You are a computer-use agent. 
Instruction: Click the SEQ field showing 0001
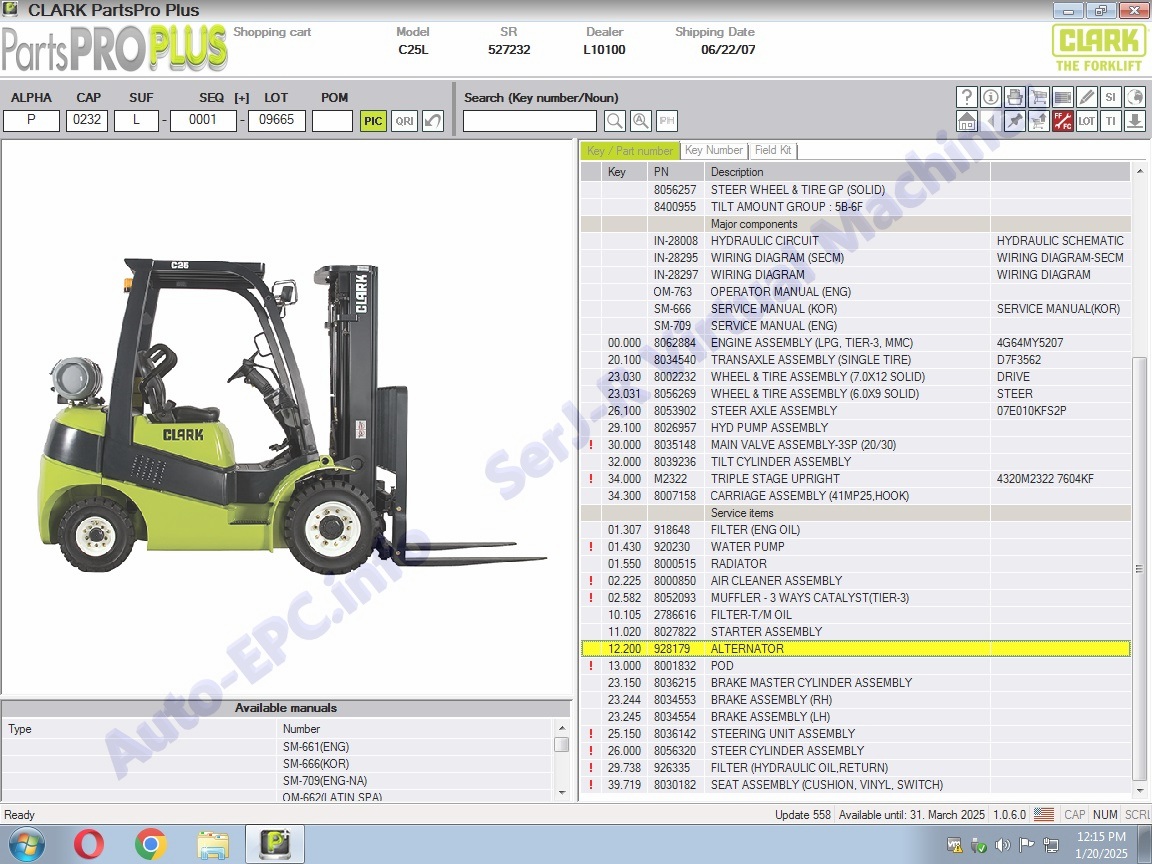coord(203,120)
